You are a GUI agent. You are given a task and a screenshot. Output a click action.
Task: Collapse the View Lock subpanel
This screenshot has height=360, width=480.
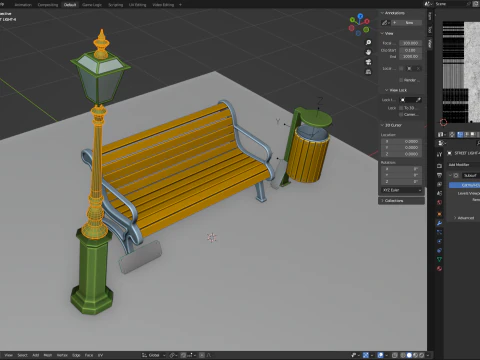pyautogui.click(x=386, y=90)
